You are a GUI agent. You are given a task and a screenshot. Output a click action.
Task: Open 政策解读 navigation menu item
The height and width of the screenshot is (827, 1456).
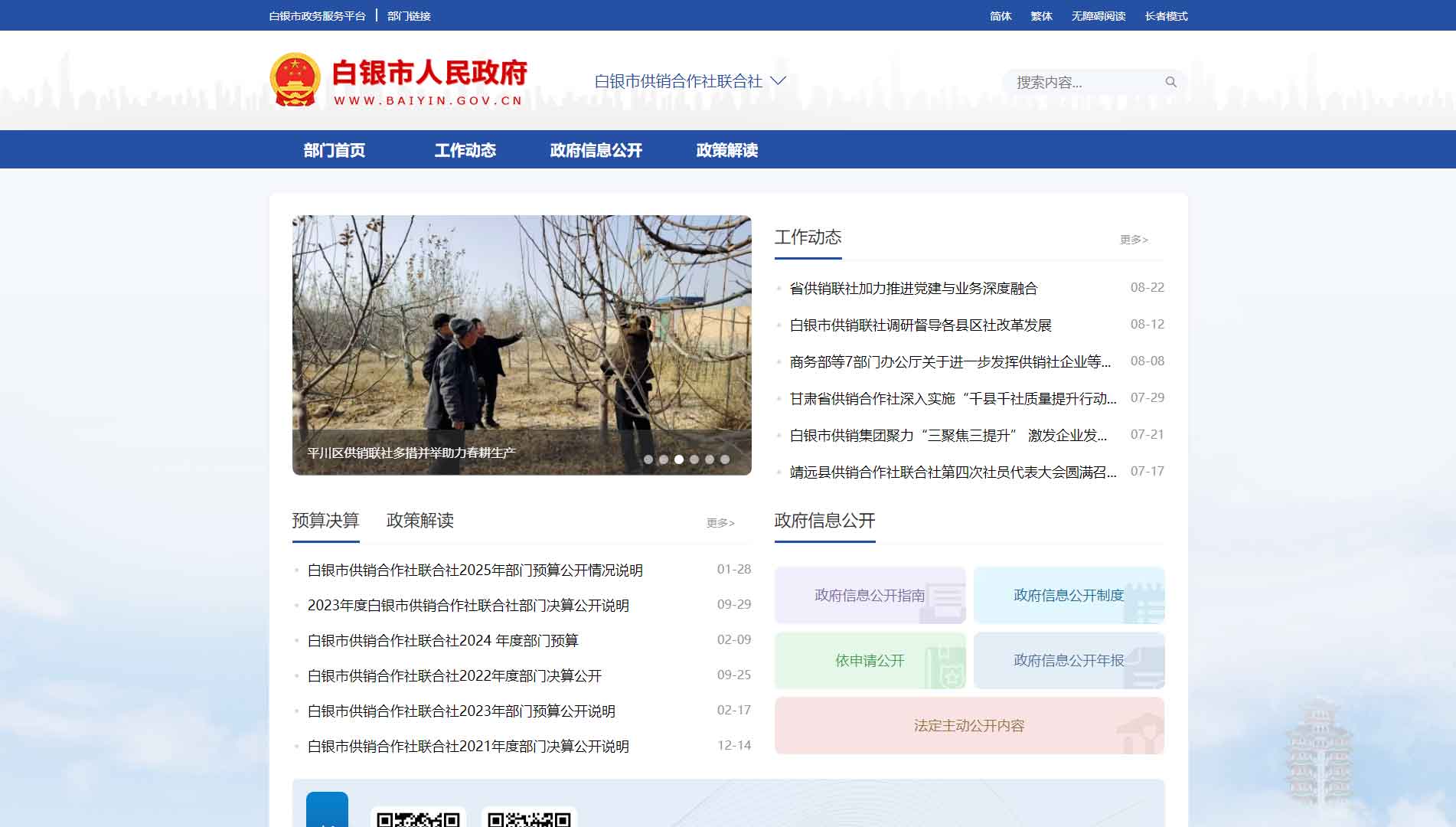coord(727,150)
